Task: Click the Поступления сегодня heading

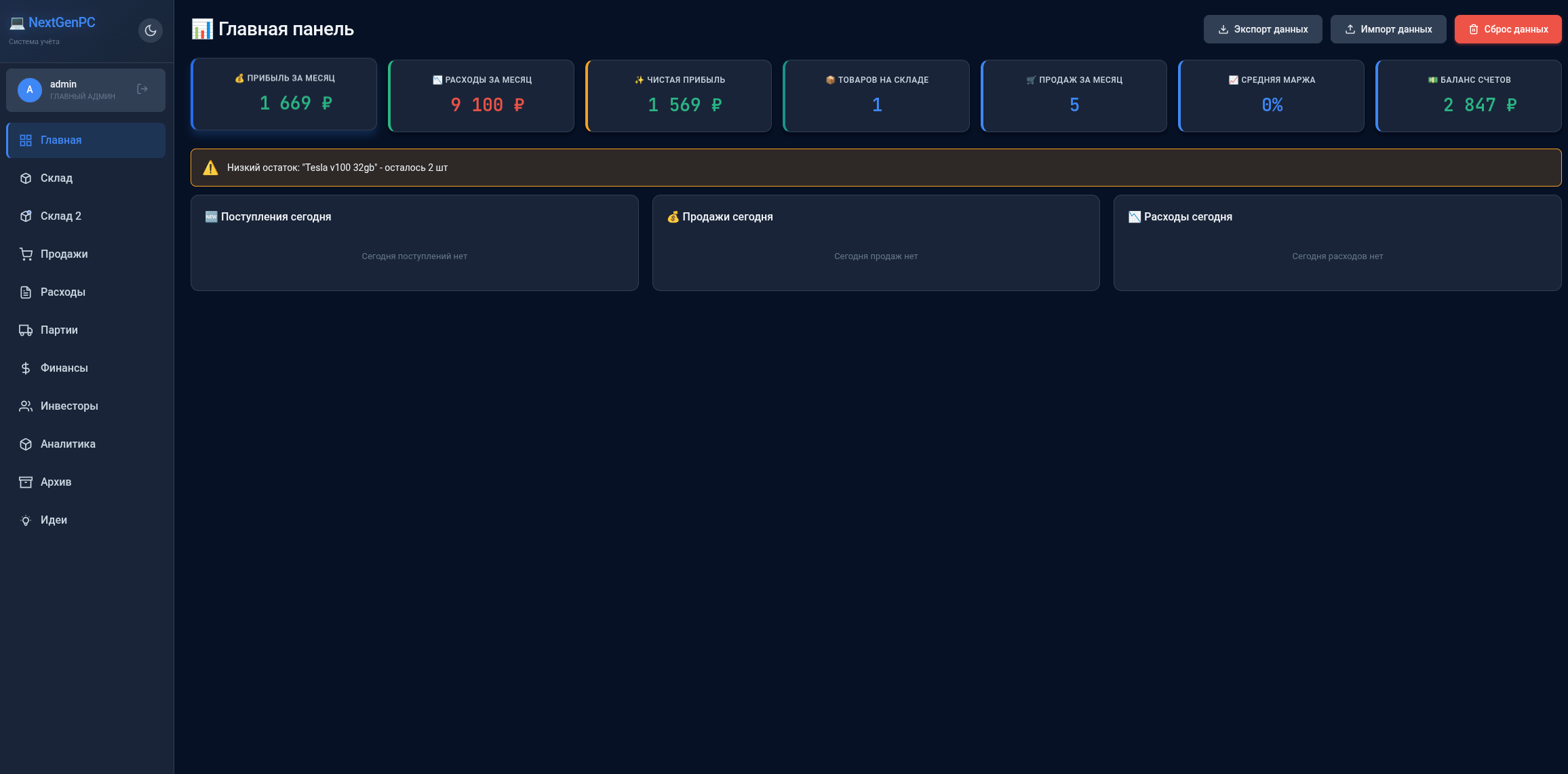Action: pos(269,217)
